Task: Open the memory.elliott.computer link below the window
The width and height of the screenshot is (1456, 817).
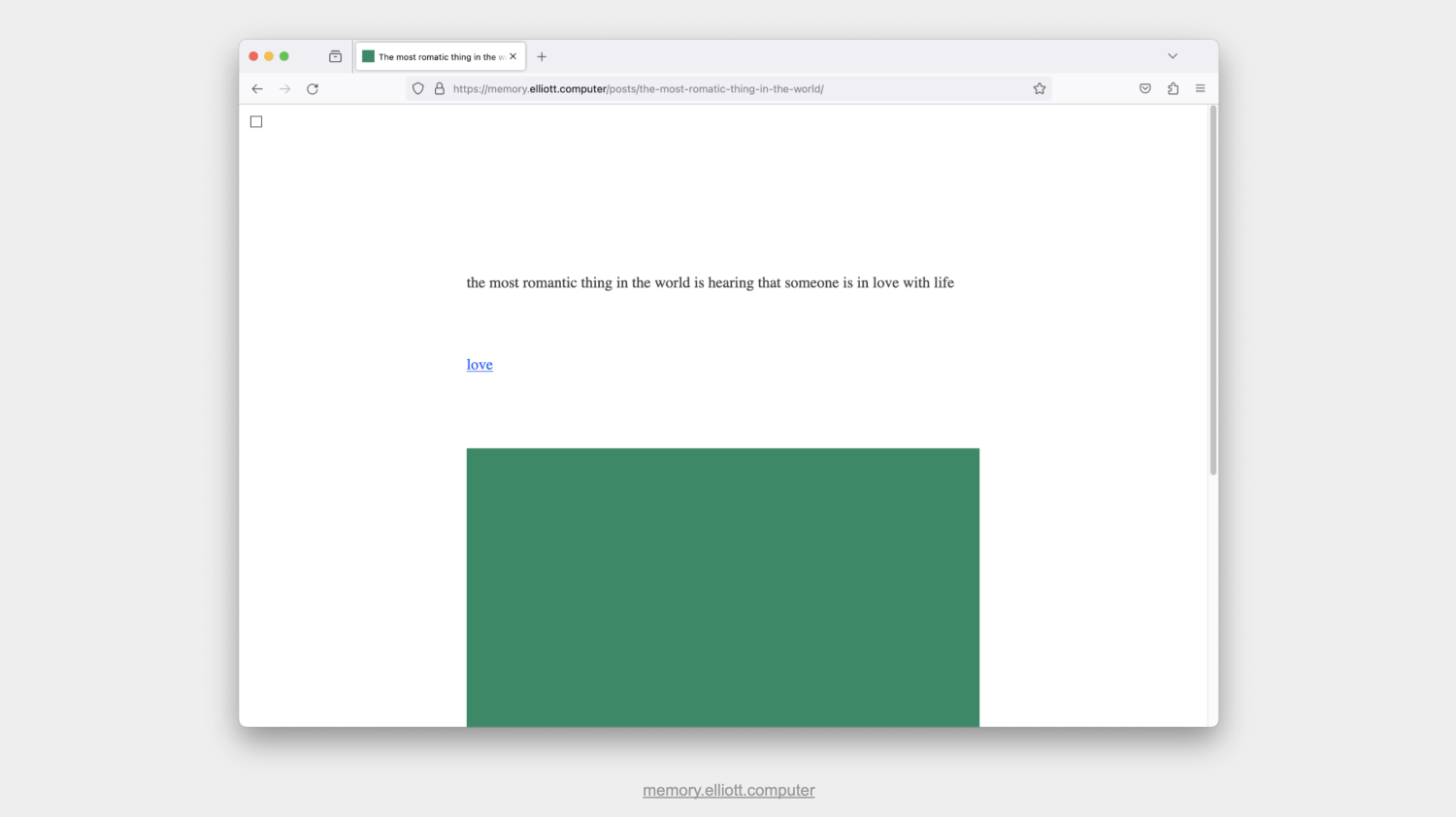Action: pos(728,790)
